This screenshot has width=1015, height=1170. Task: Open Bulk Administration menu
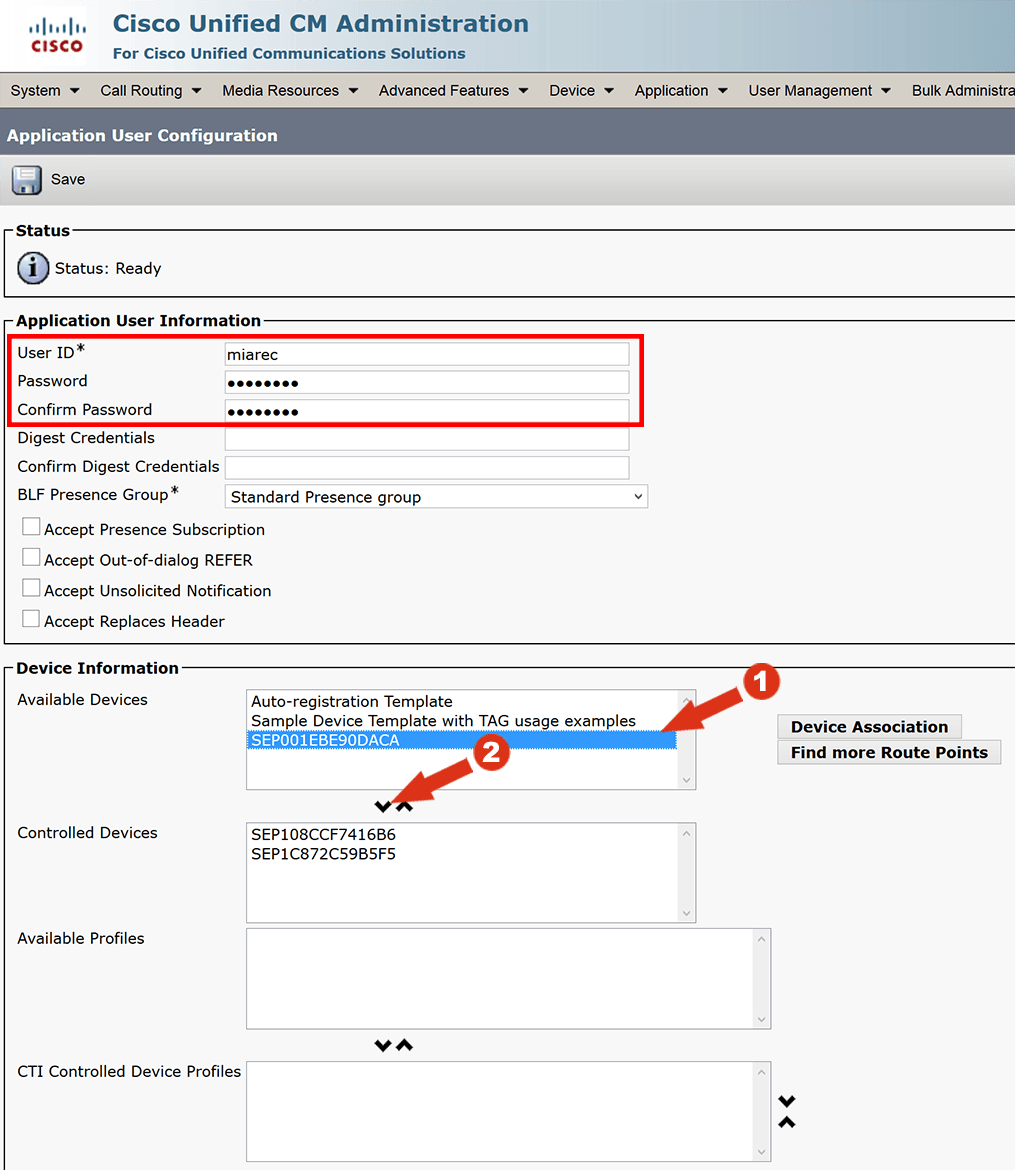(x=963, y=91)
